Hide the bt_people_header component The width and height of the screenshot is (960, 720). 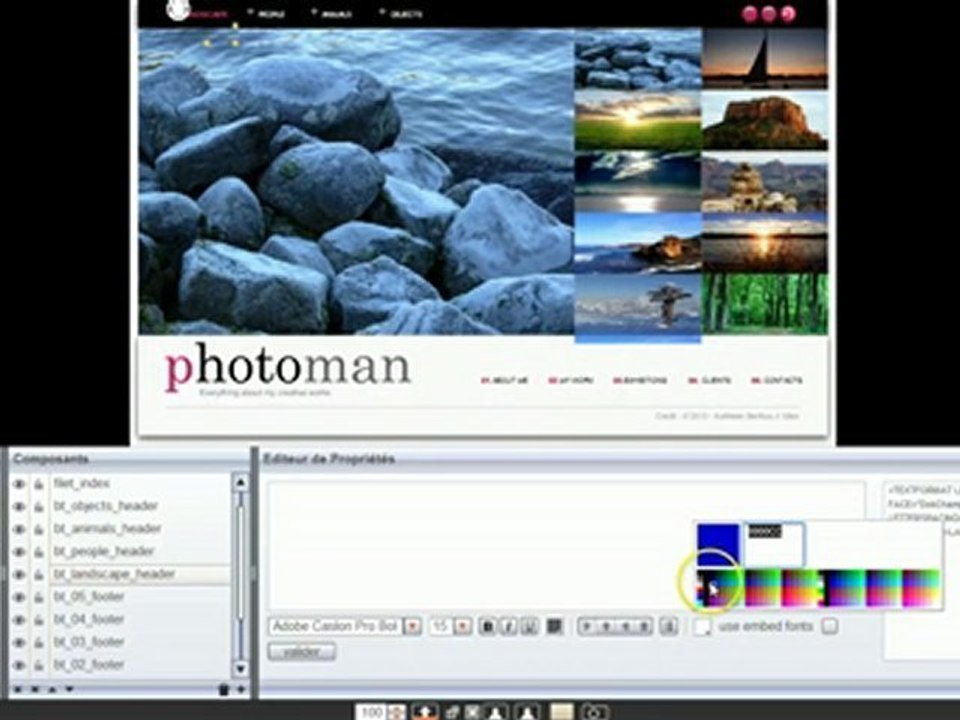click(x=19, y=552)
